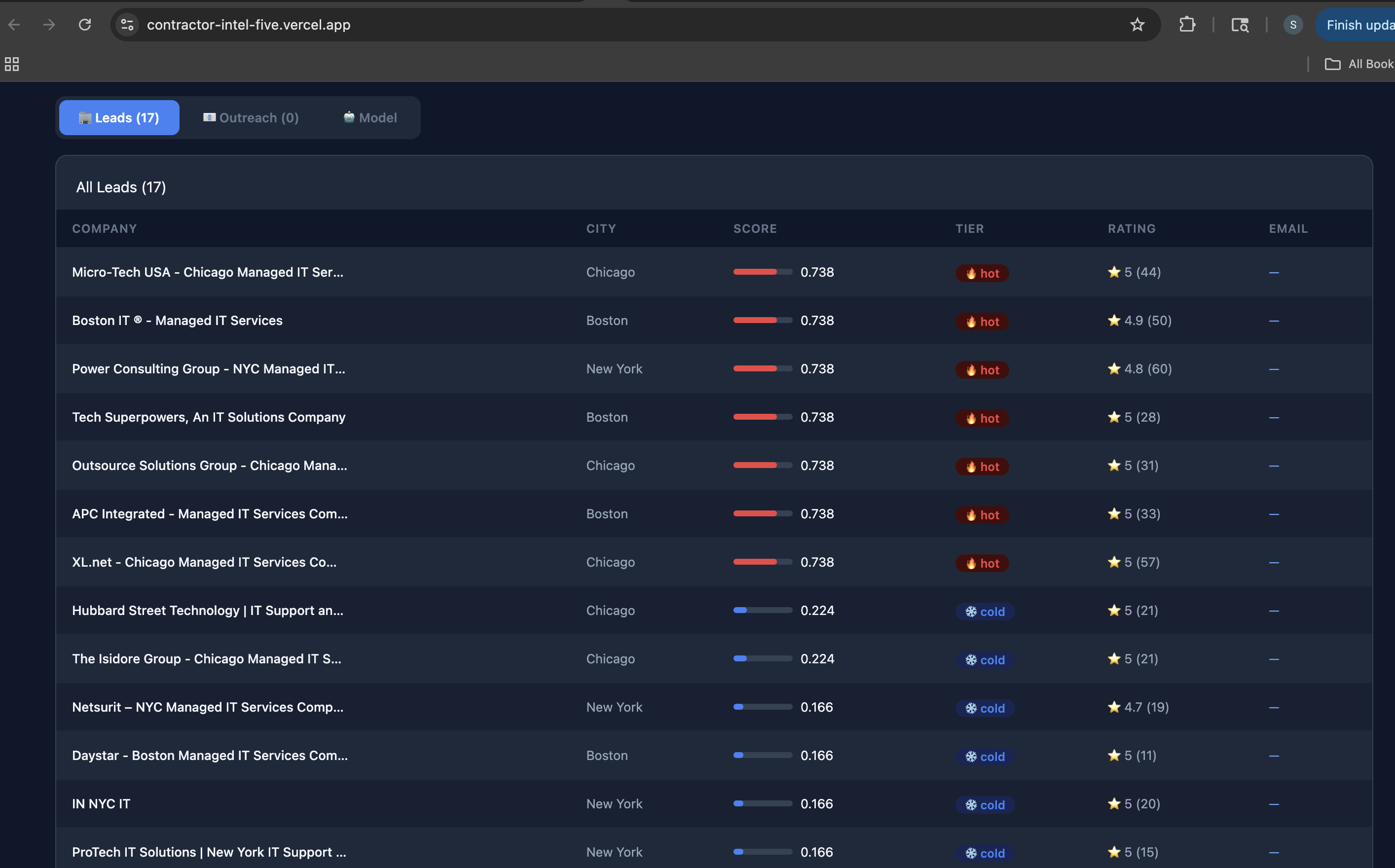
Task: Click the hot tier badge for XL.net
Action: 982,563
